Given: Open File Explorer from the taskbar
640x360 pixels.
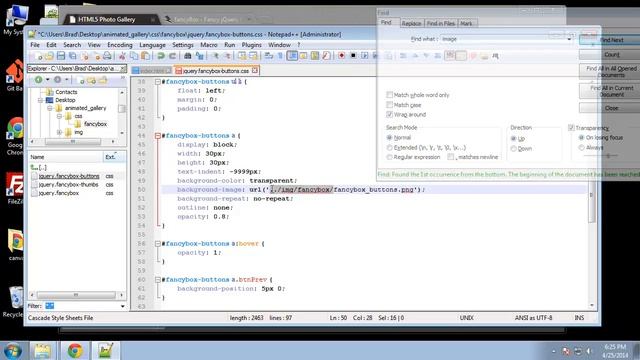Looking at the screenshot, I should tap(42, 351).
